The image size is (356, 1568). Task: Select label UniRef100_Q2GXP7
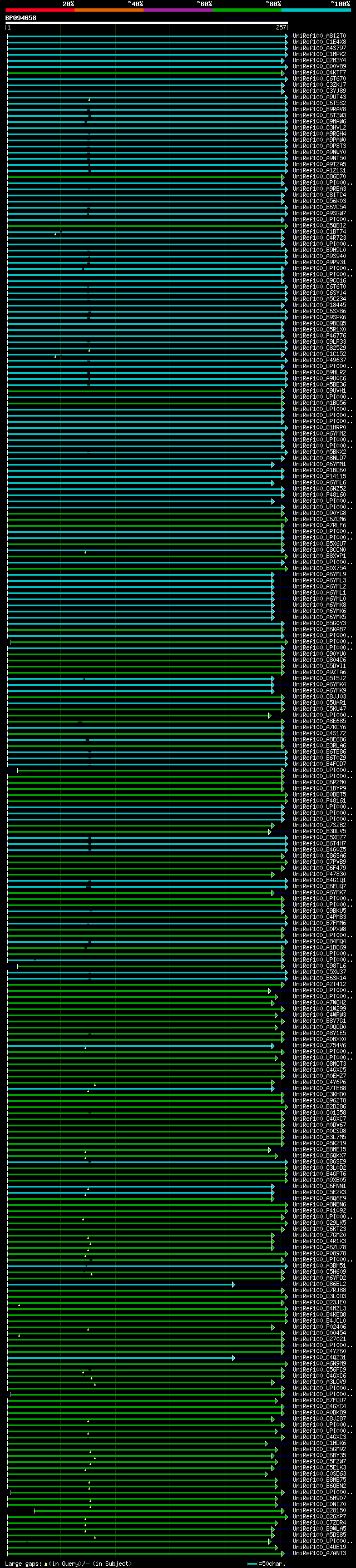click(x=319, y=1517)
